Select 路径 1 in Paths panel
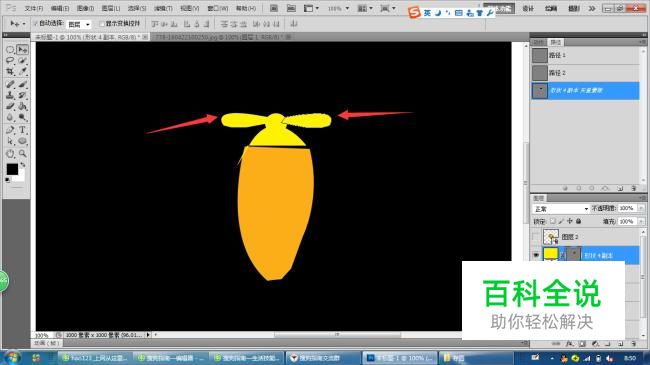 [x=585, y=55]
